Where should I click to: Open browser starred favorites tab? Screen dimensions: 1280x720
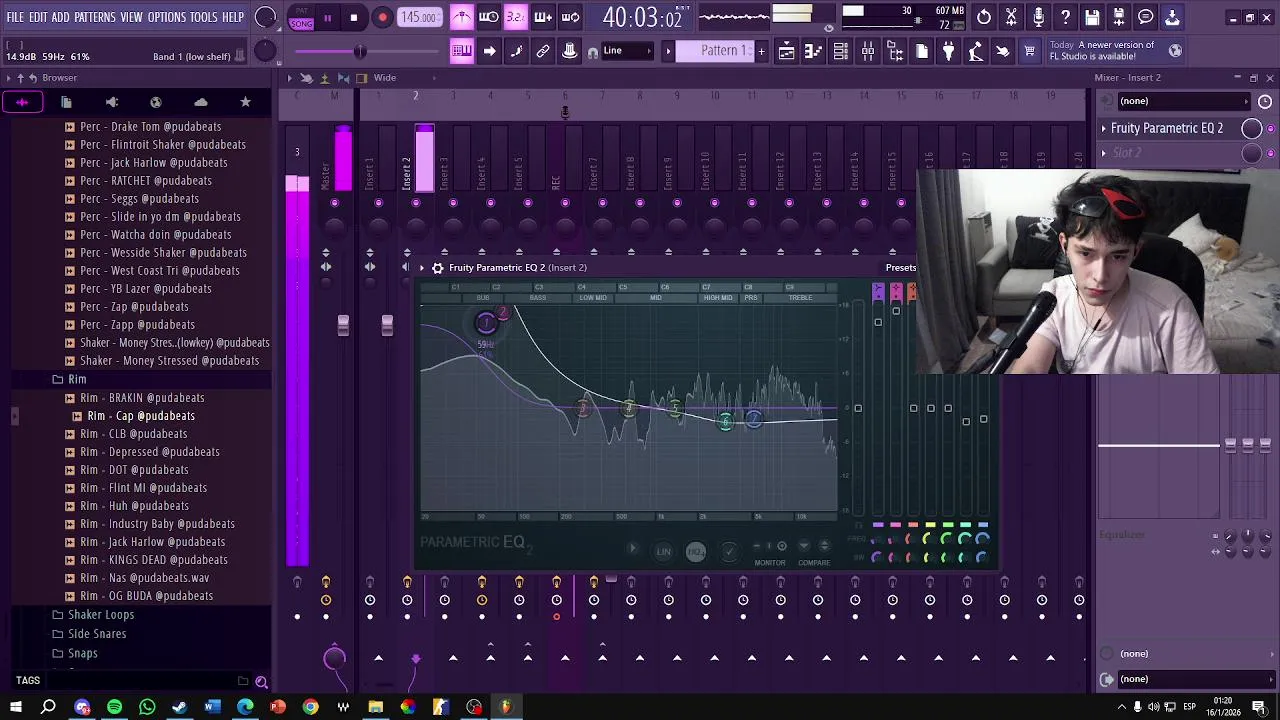coord(245,102)
